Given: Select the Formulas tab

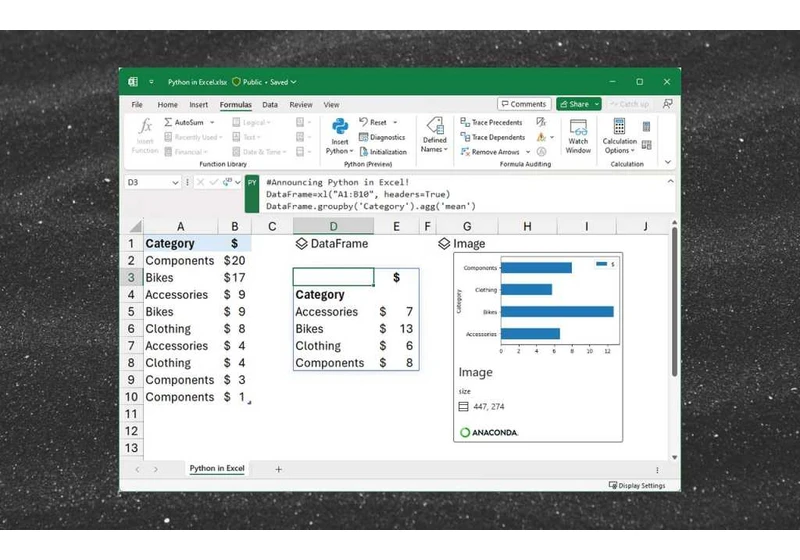Looking at the screenshot, I should tap(236, 105).
